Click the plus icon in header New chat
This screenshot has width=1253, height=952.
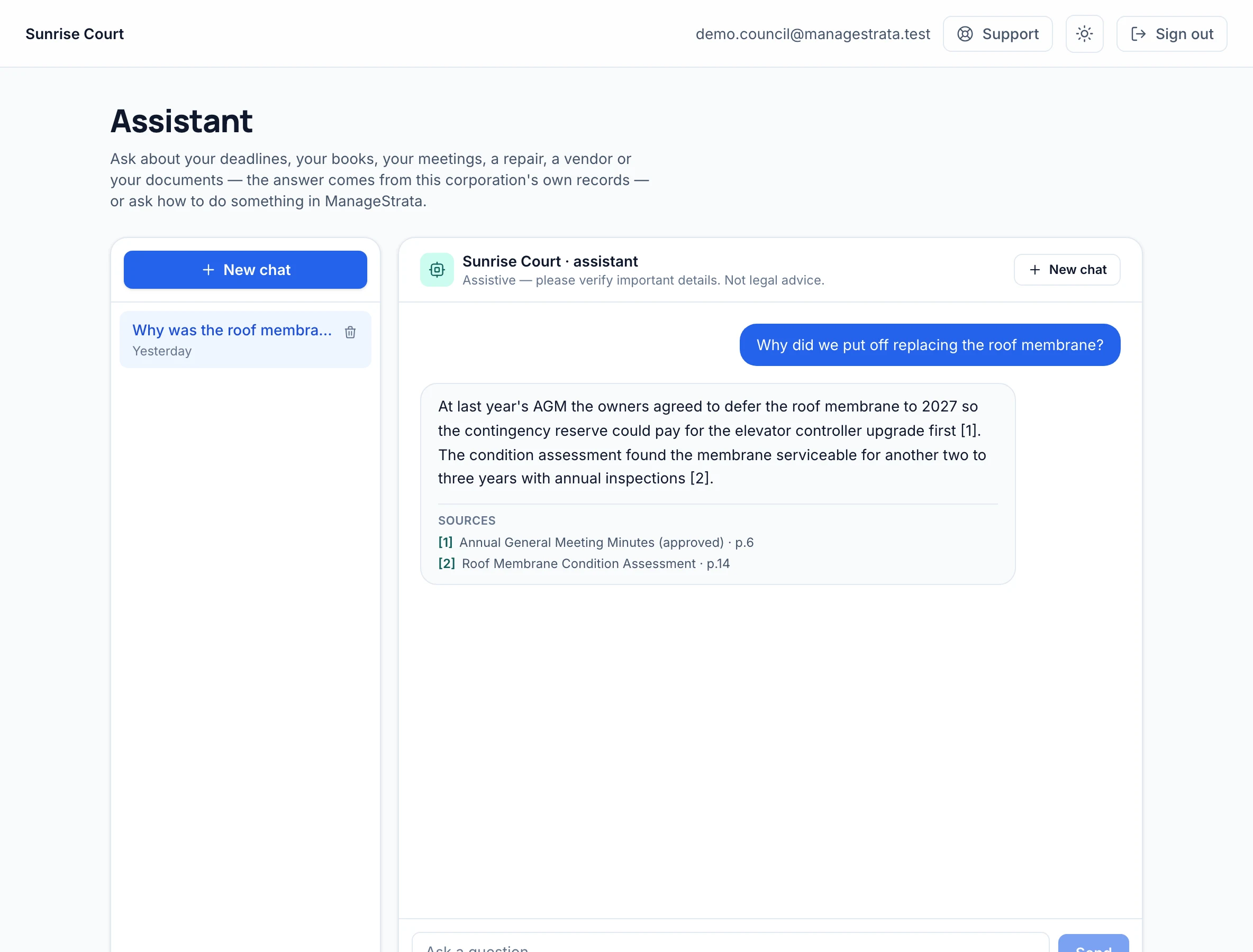(1034, 270)
